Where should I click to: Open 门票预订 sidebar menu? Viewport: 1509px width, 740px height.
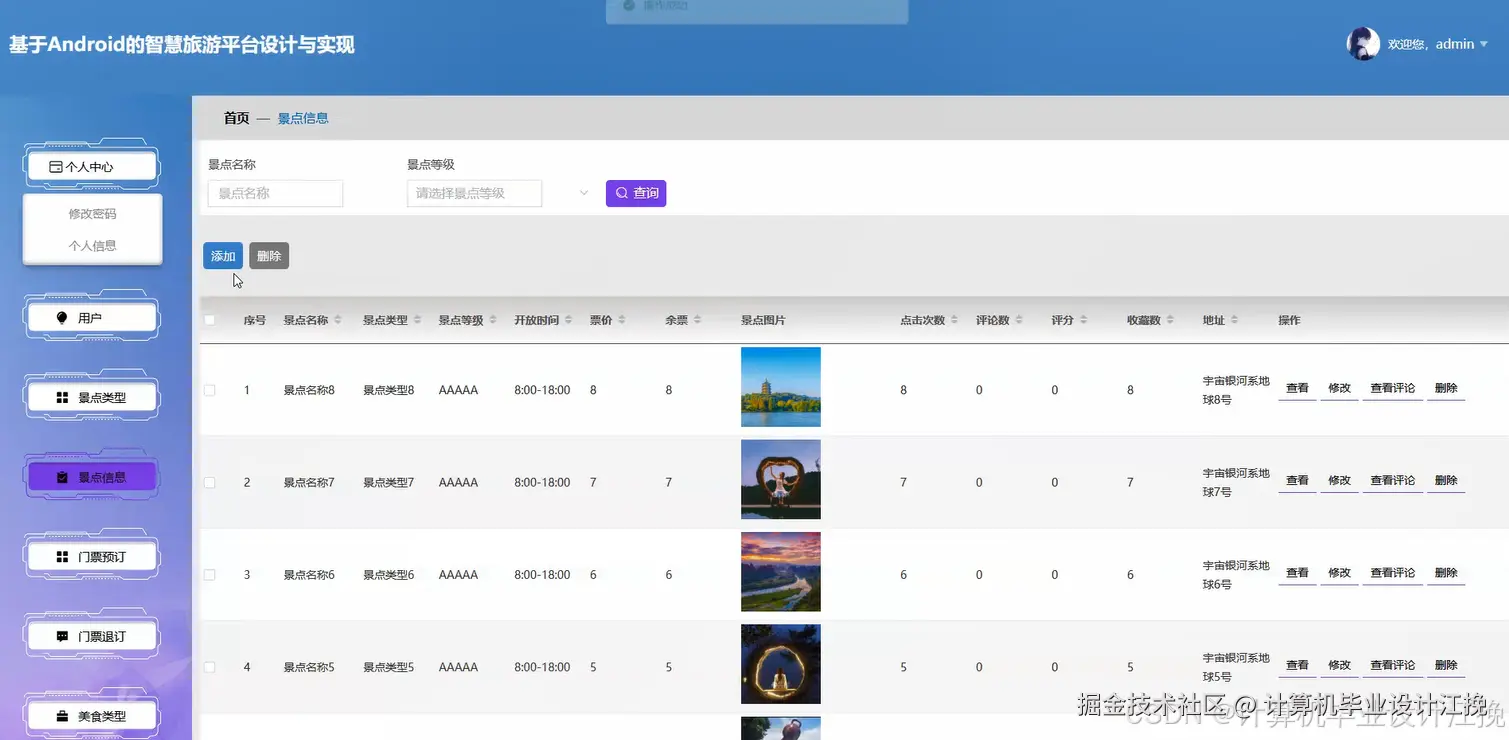tap(91, 557)
